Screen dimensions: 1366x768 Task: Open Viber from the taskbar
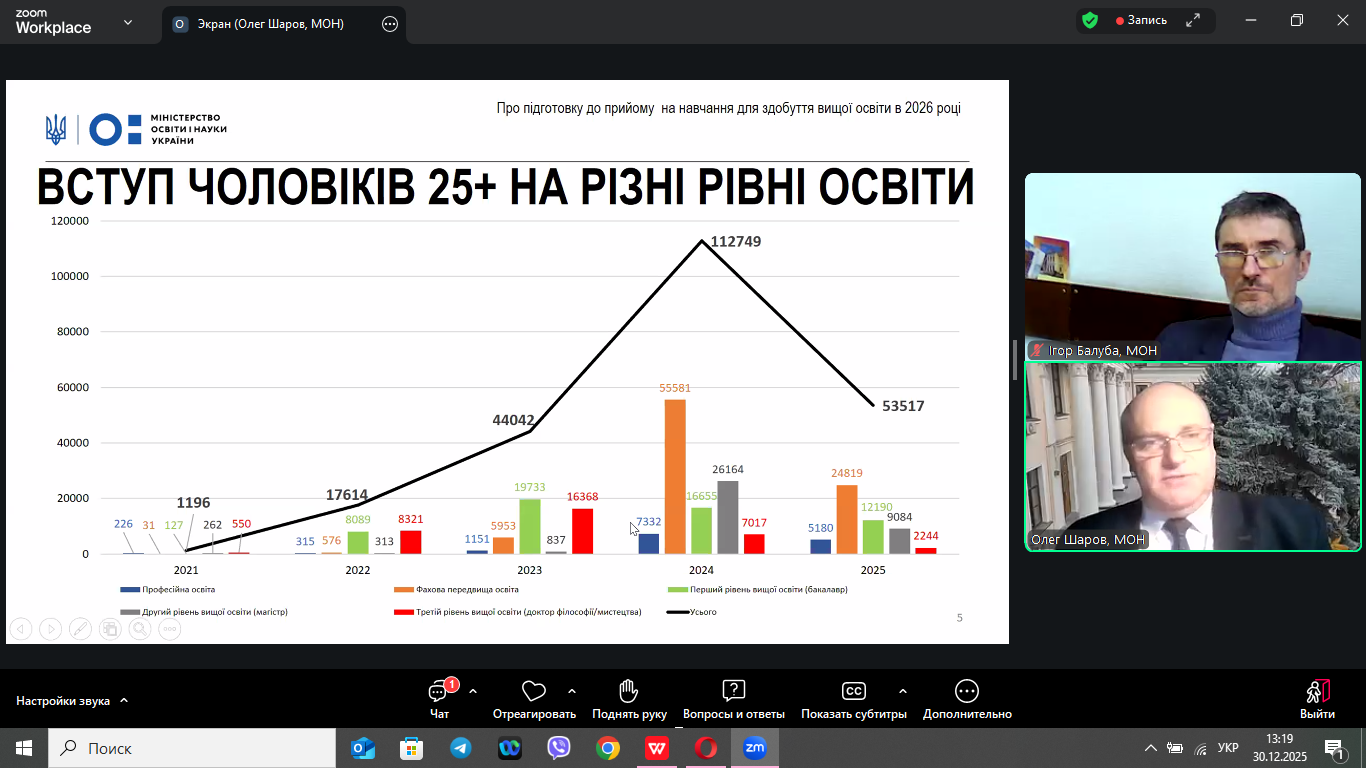[x=558, y=748]
